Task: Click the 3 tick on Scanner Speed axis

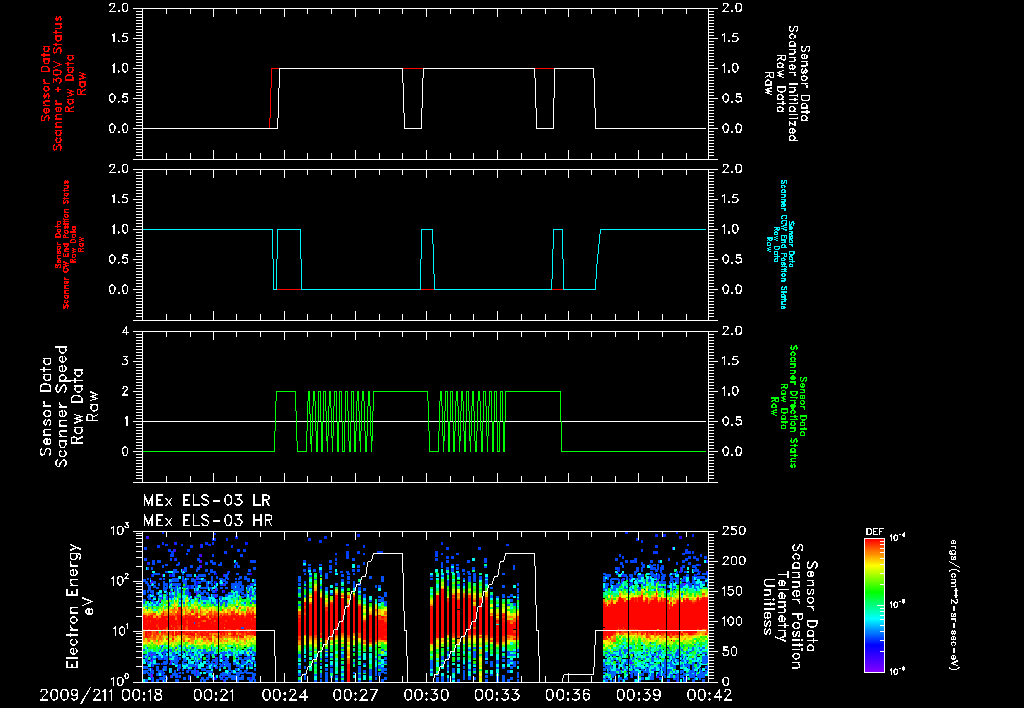Action: (x=125, y=361)
